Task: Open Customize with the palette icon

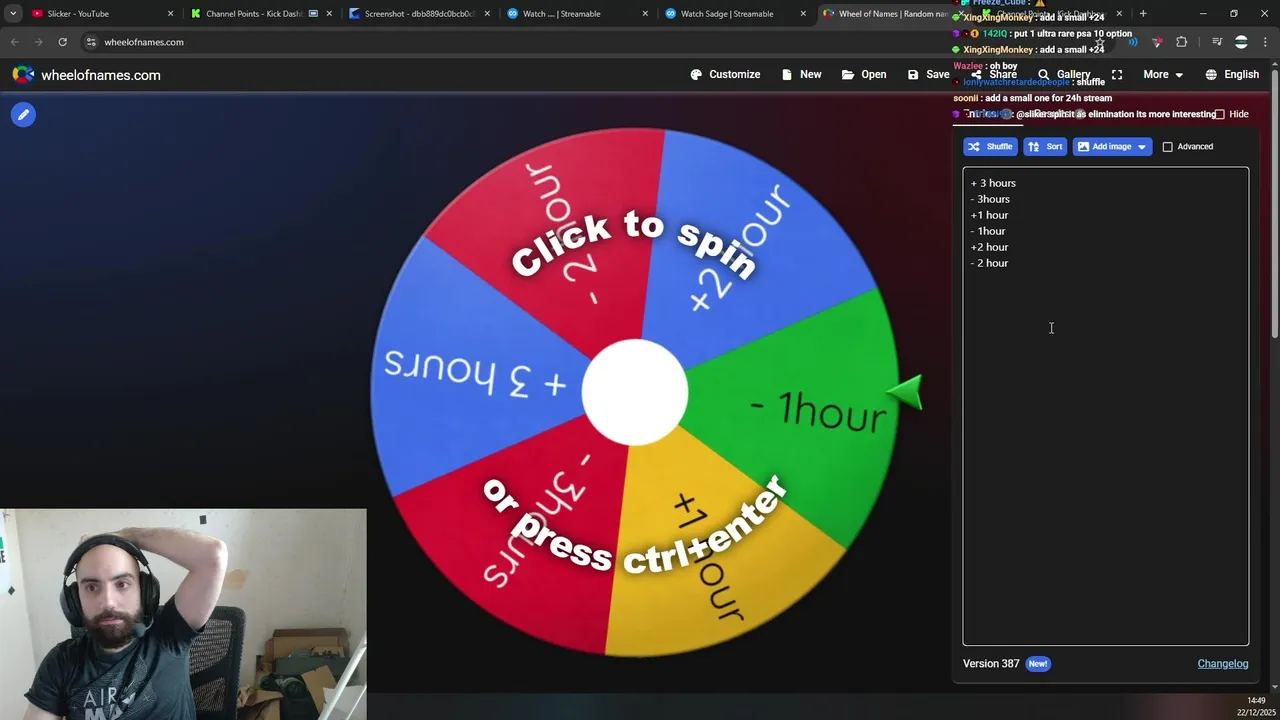Action: (725, 75)
